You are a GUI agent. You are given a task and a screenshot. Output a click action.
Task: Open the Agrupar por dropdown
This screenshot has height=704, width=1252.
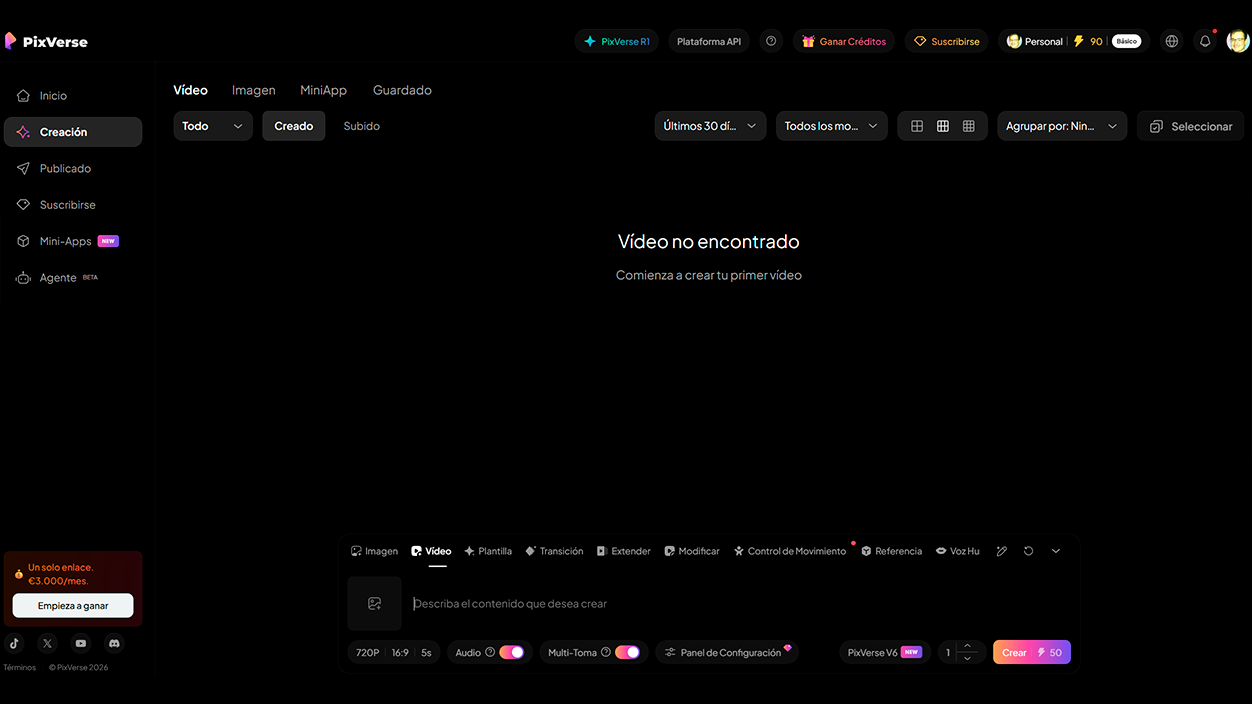[1062, 126]
